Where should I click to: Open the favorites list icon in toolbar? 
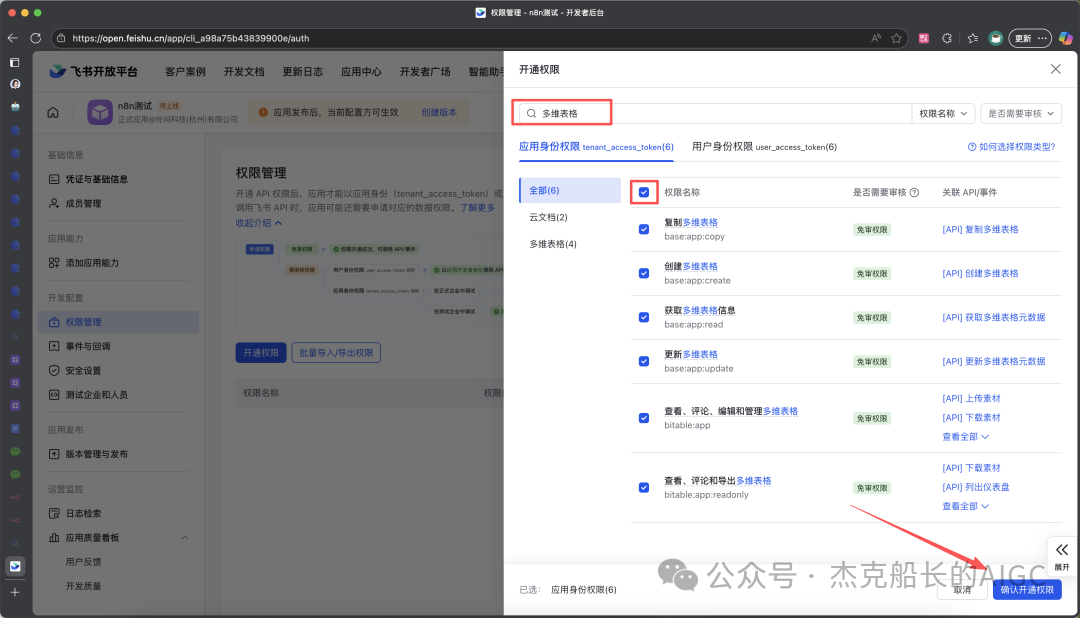point(973,39)
